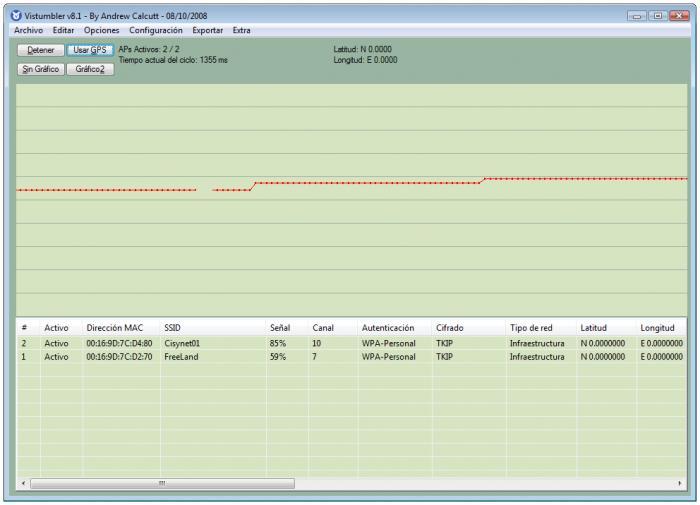Click the scrollbar left arrow
The image size is (700, 505).
click(23, 483)
